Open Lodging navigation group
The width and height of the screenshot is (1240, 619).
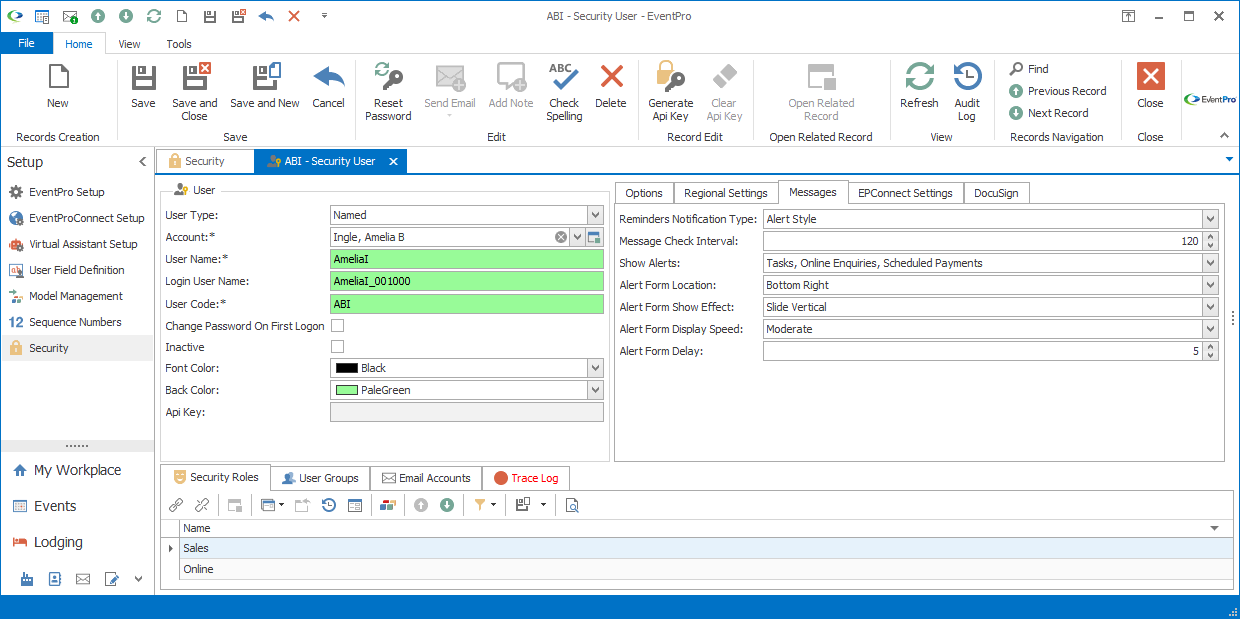pyautogui.click(x=77, y=542)
